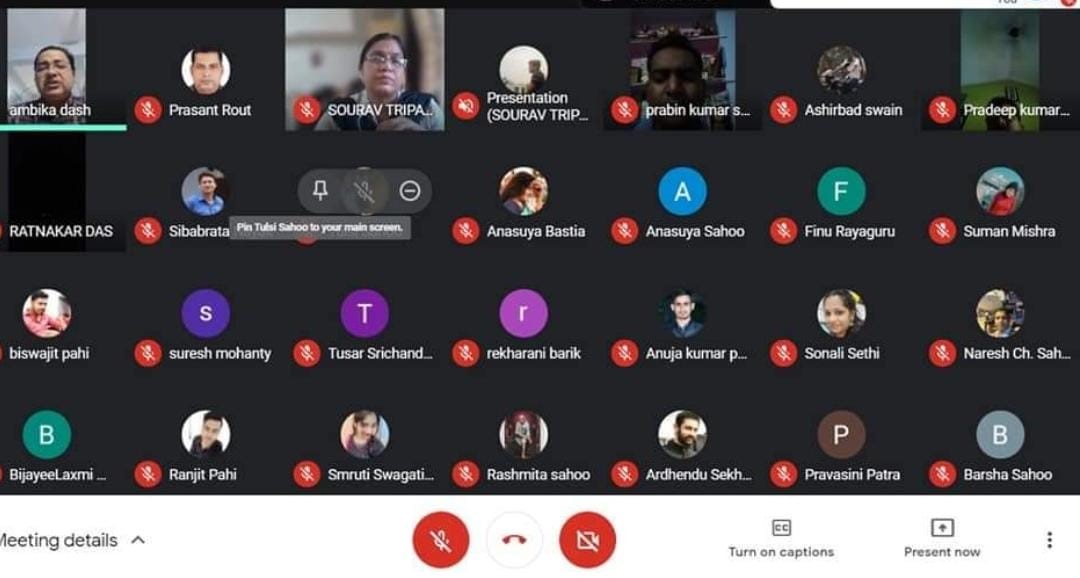Pin Tulsi Sahoo using the pin icon
The height and width of the screenshot is (578, 1080).
click(320, 191)
